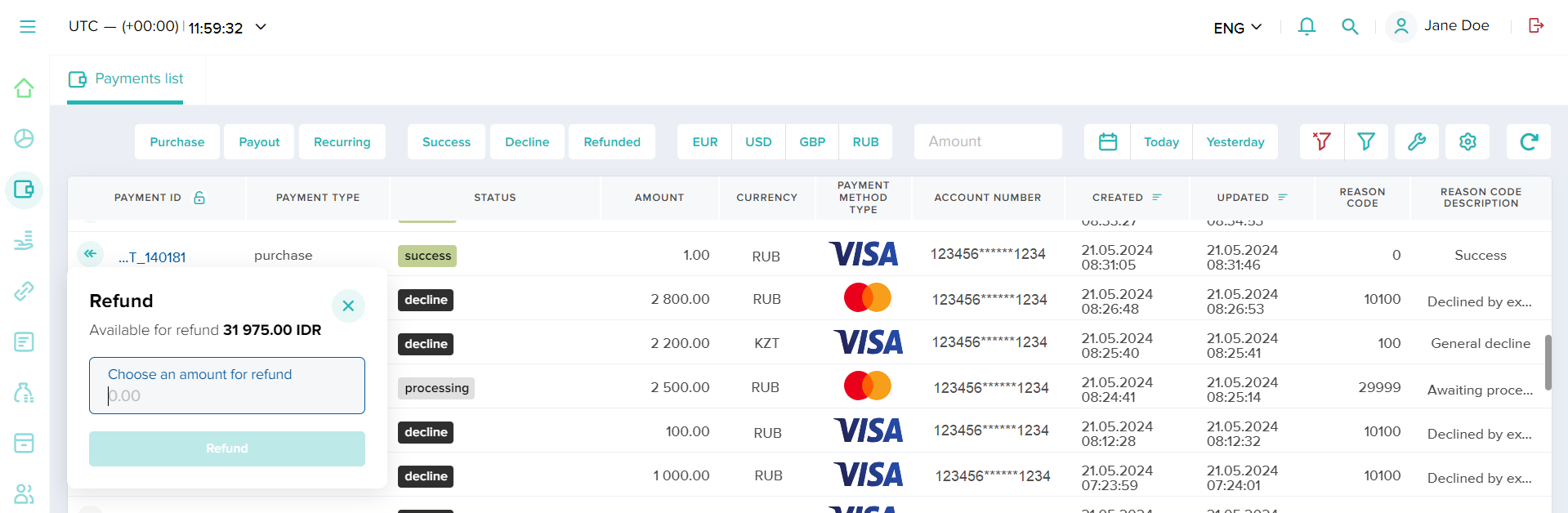The height and width of the screenshot is (513, 1568).
Task: Toggle the Success status filter
Action: [446, 142]
